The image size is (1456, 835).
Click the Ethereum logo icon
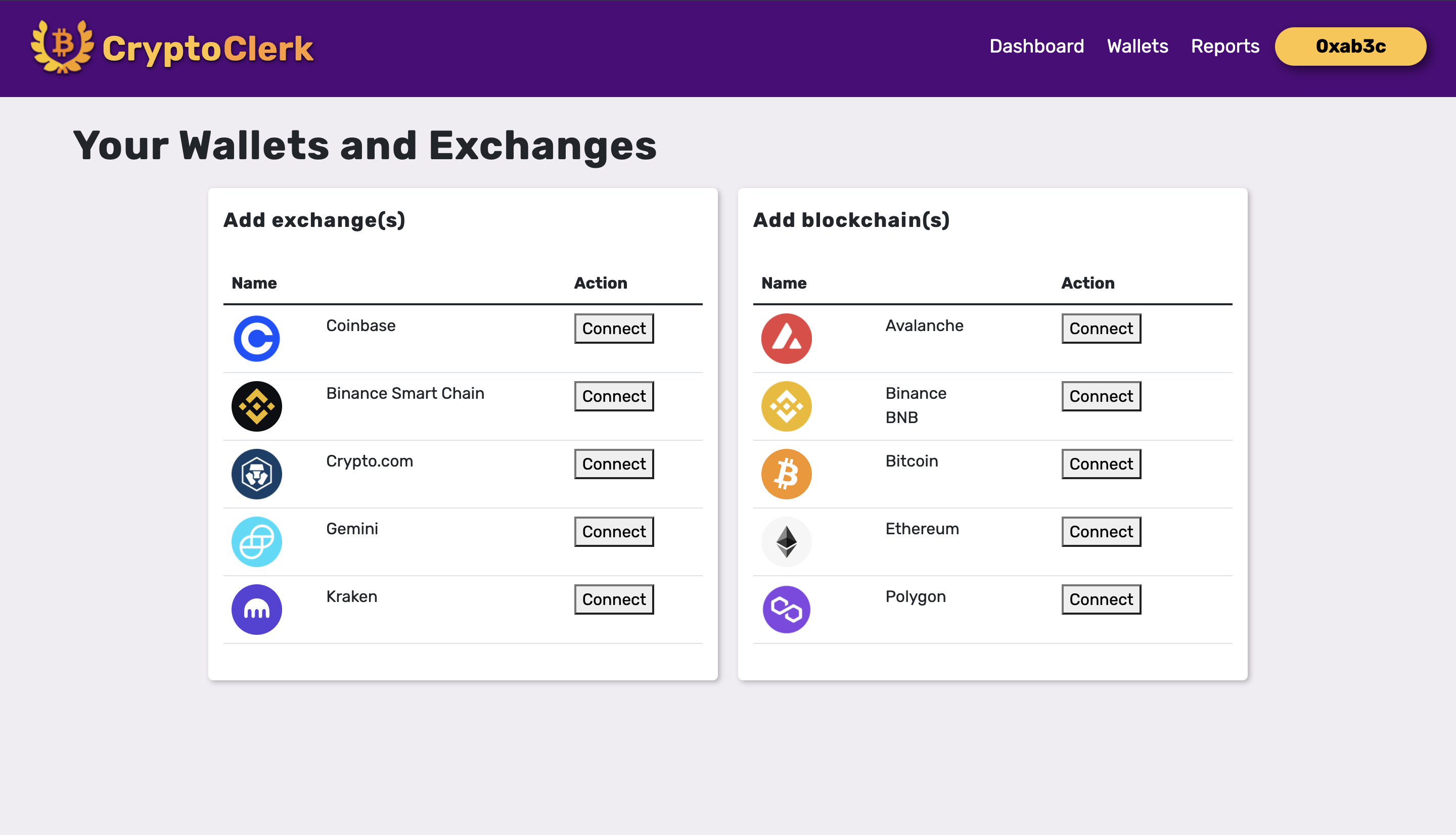pos(786,541)
